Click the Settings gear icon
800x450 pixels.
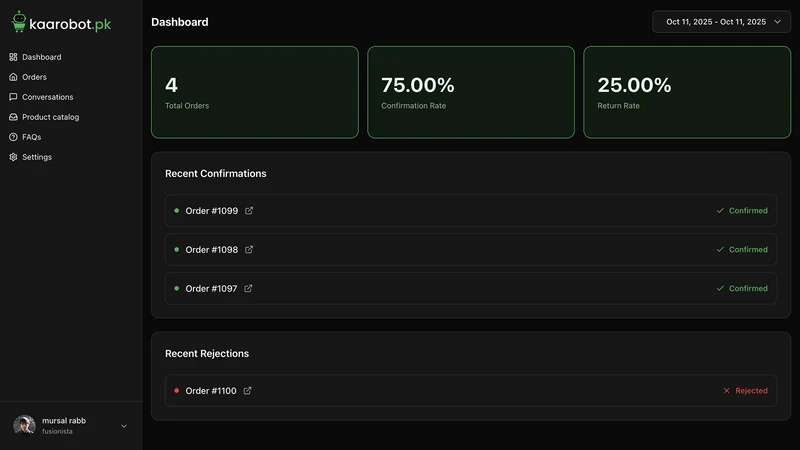[13, 157]
